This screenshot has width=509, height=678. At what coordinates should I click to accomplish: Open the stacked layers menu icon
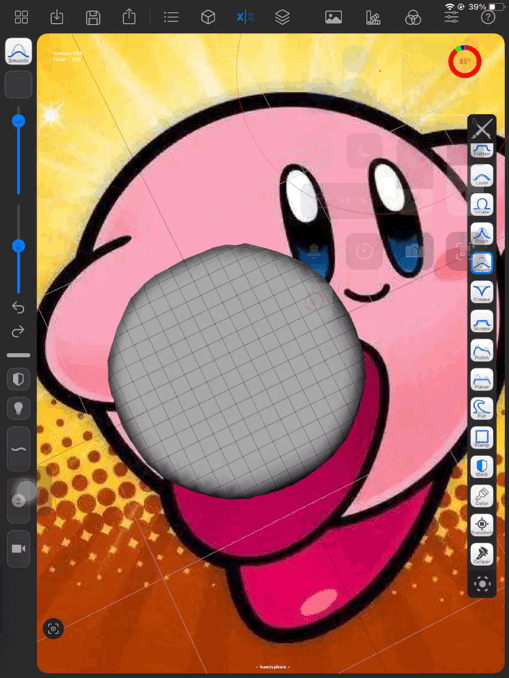pyautogui.click(x=282, y=17)
